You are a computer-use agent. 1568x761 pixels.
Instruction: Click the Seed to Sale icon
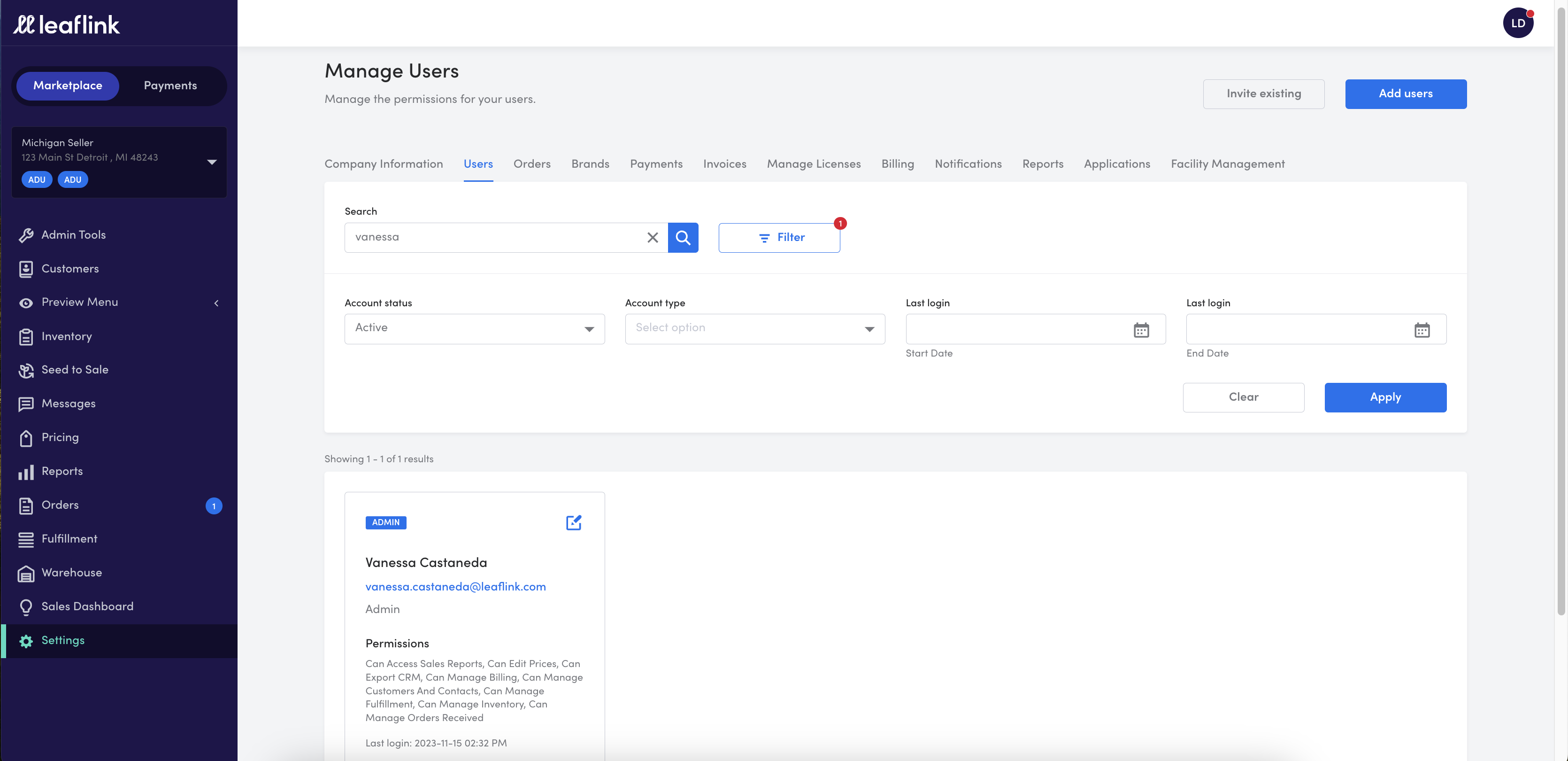[x=25, y=371]
